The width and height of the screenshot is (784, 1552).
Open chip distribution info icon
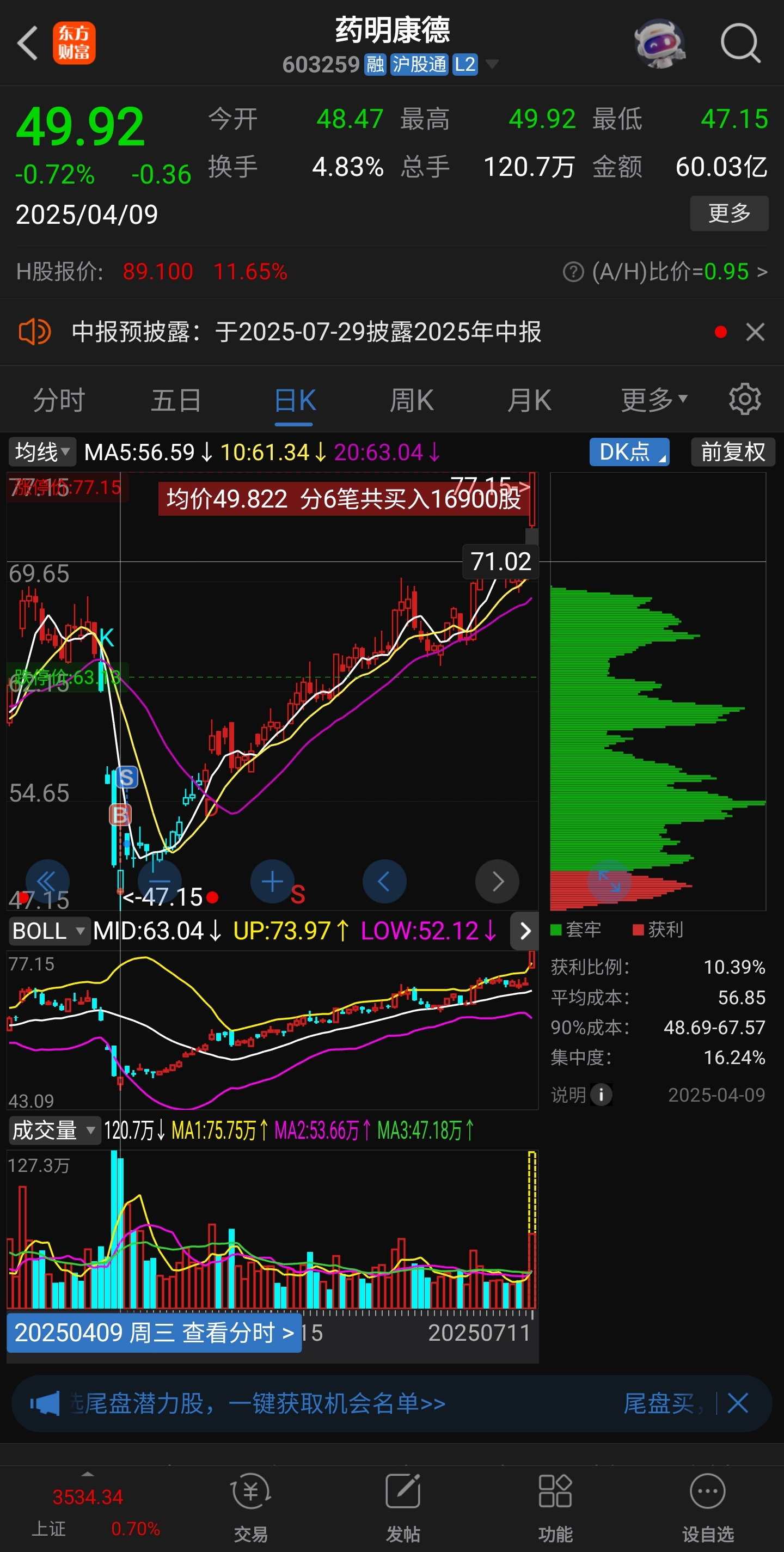tap(601, 1095)
